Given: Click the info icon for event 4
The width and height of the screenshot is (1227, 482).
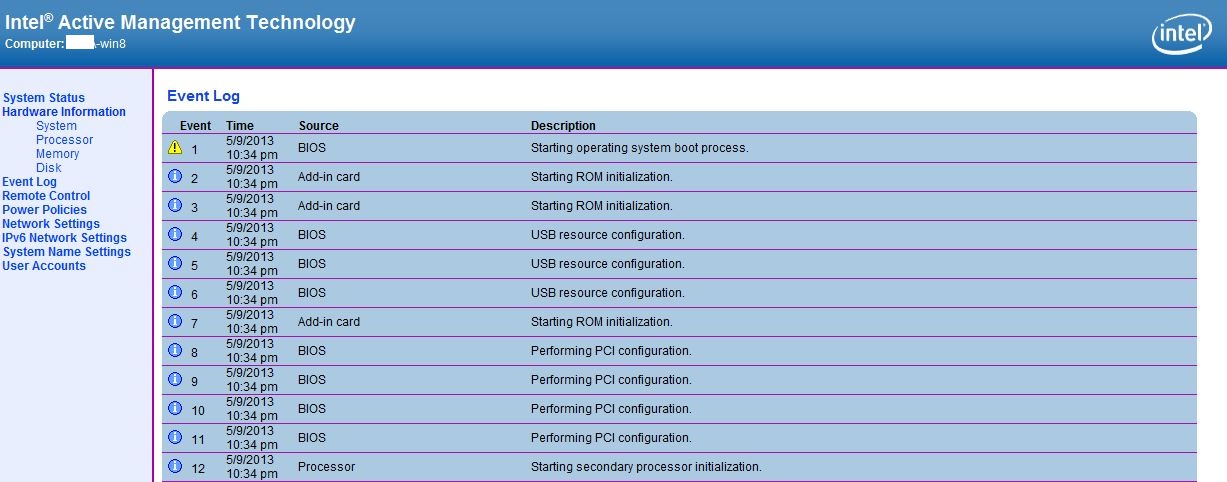Looking at the screenshot, I should pos(175,235).
